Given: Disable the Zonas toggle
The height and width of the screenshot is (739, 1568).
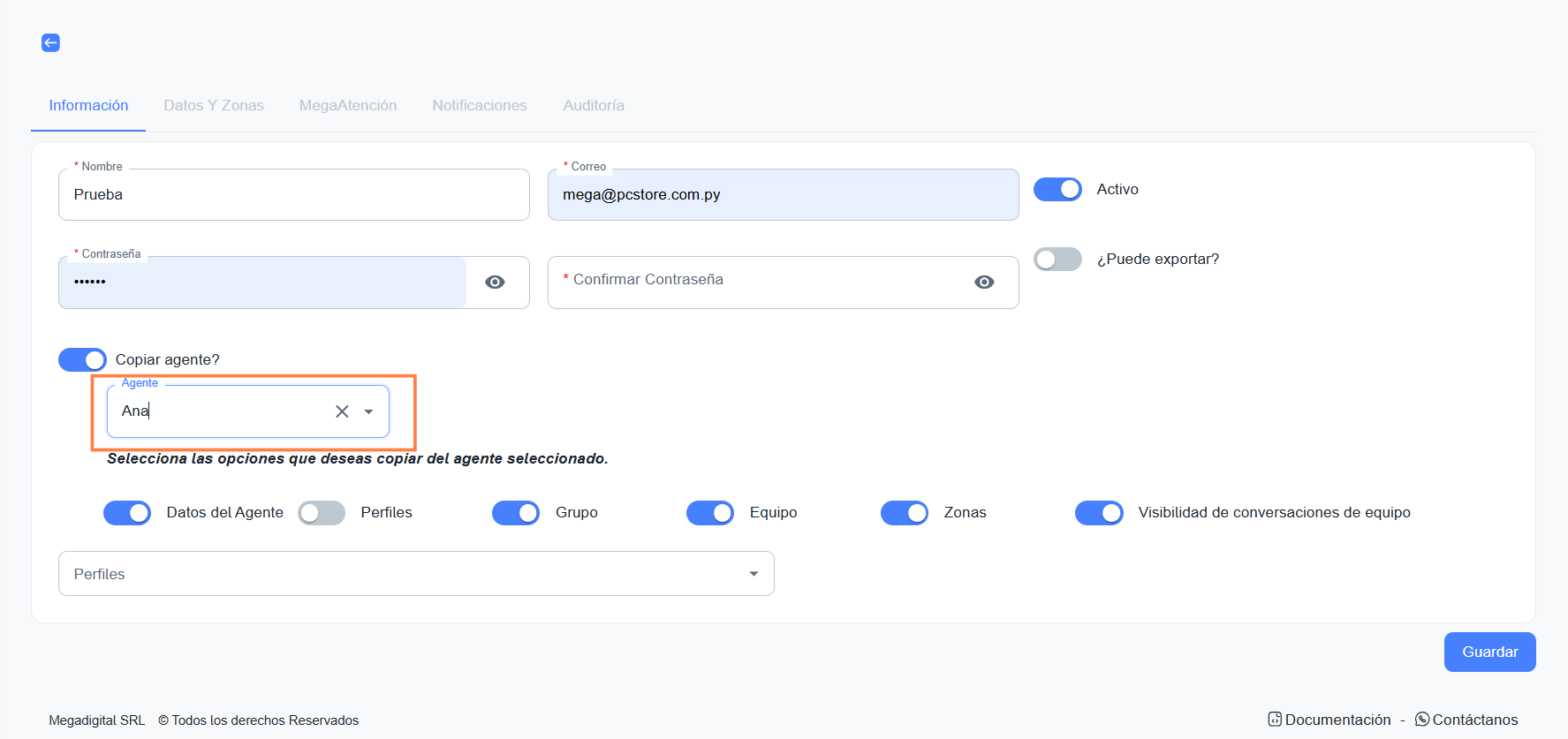Looking at the screenshot, I should (x=905, y=513).
